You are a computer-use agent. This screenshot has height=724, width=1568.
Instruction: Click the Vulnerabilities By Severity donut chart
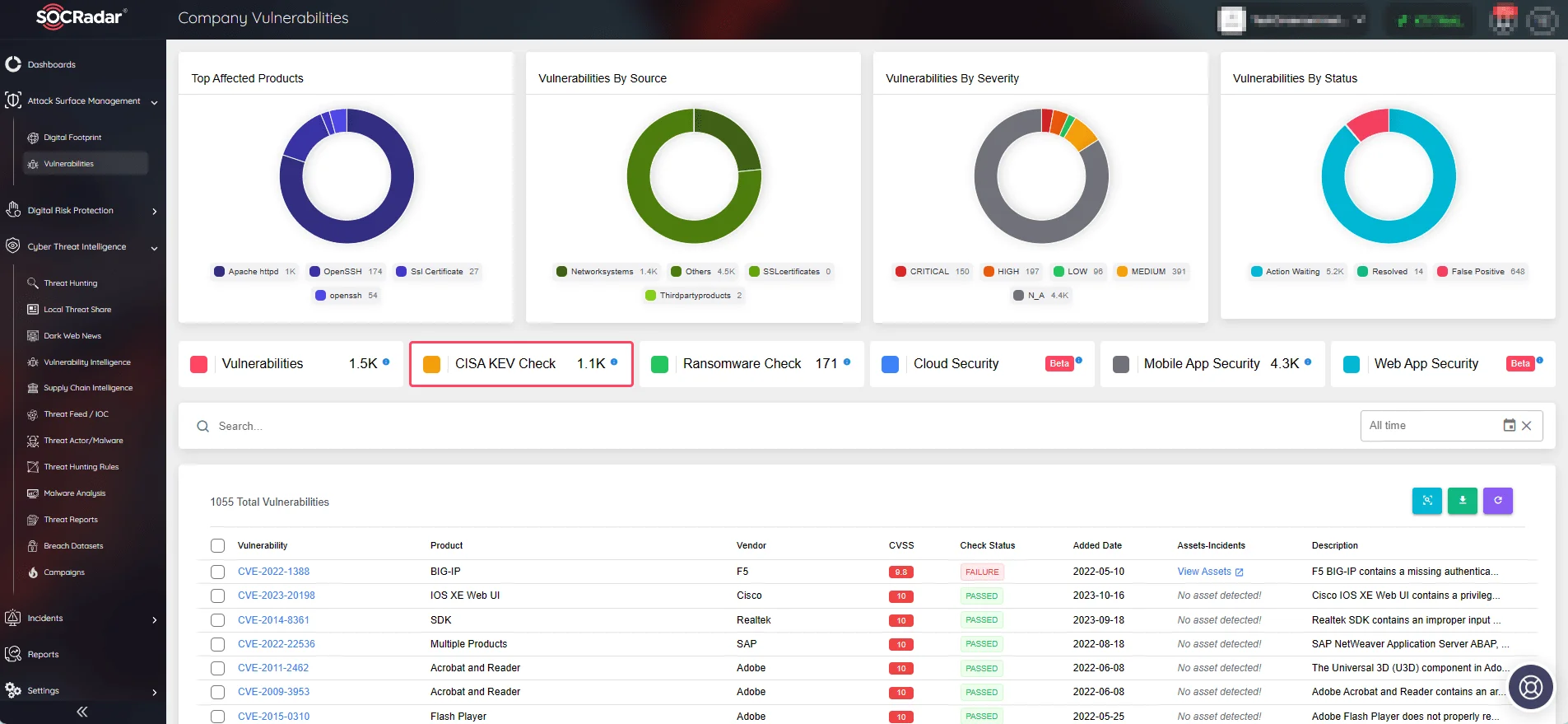click(1041, 176)
